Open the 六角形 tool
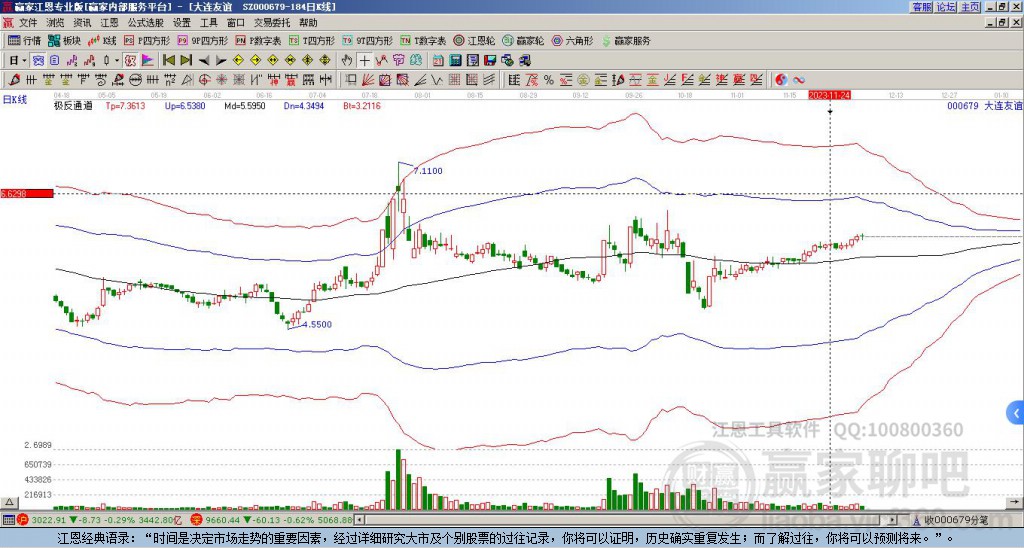This screenshot has width=1024, height=548. pos(572,40)
